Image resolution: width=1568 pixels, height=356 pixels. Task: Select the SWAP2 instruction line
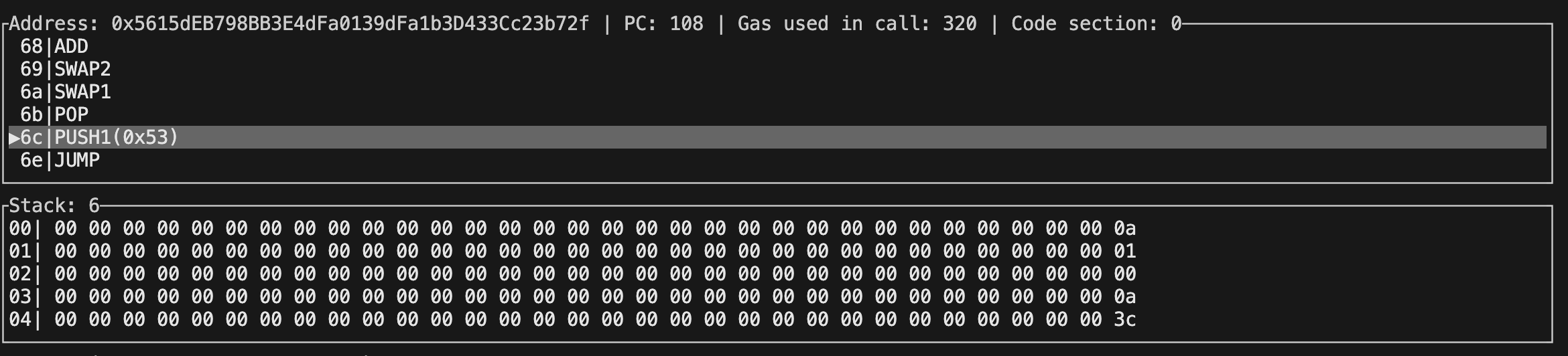click(x=82, y=69)
